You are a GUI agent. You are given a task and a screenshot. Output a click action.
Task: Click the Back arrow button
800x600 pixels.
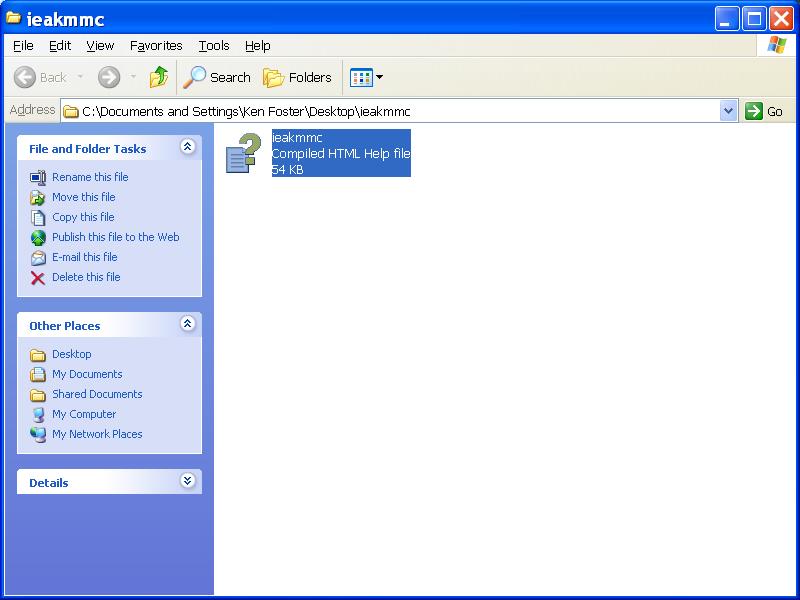24,78
